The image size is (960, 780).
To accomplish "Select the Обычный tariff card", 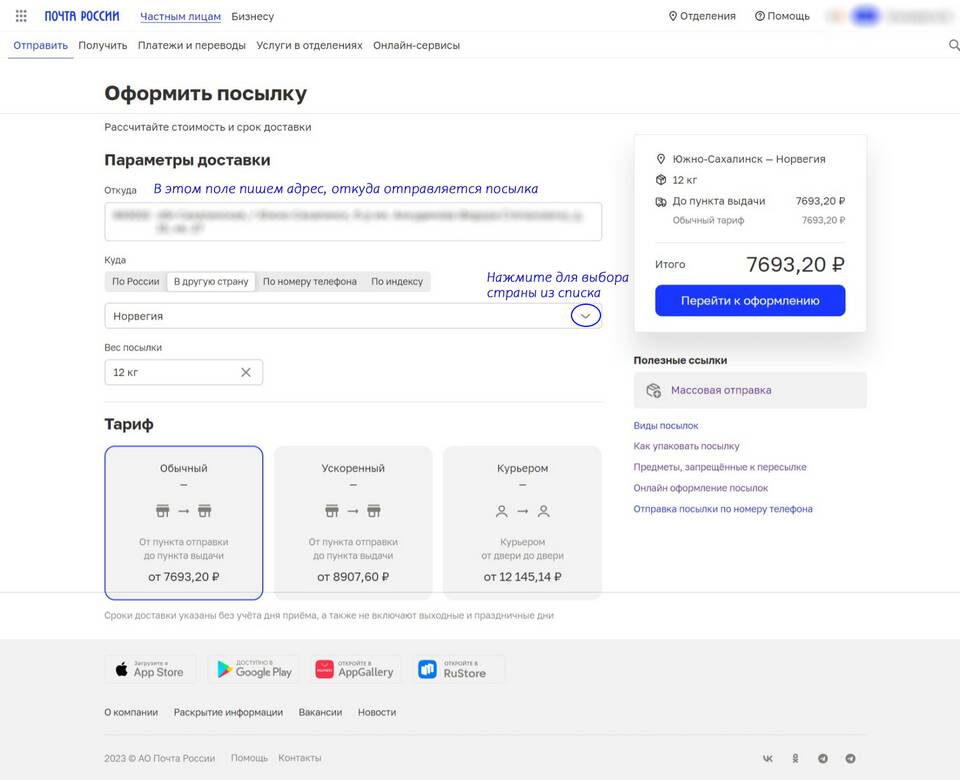I will coord(184,522).
